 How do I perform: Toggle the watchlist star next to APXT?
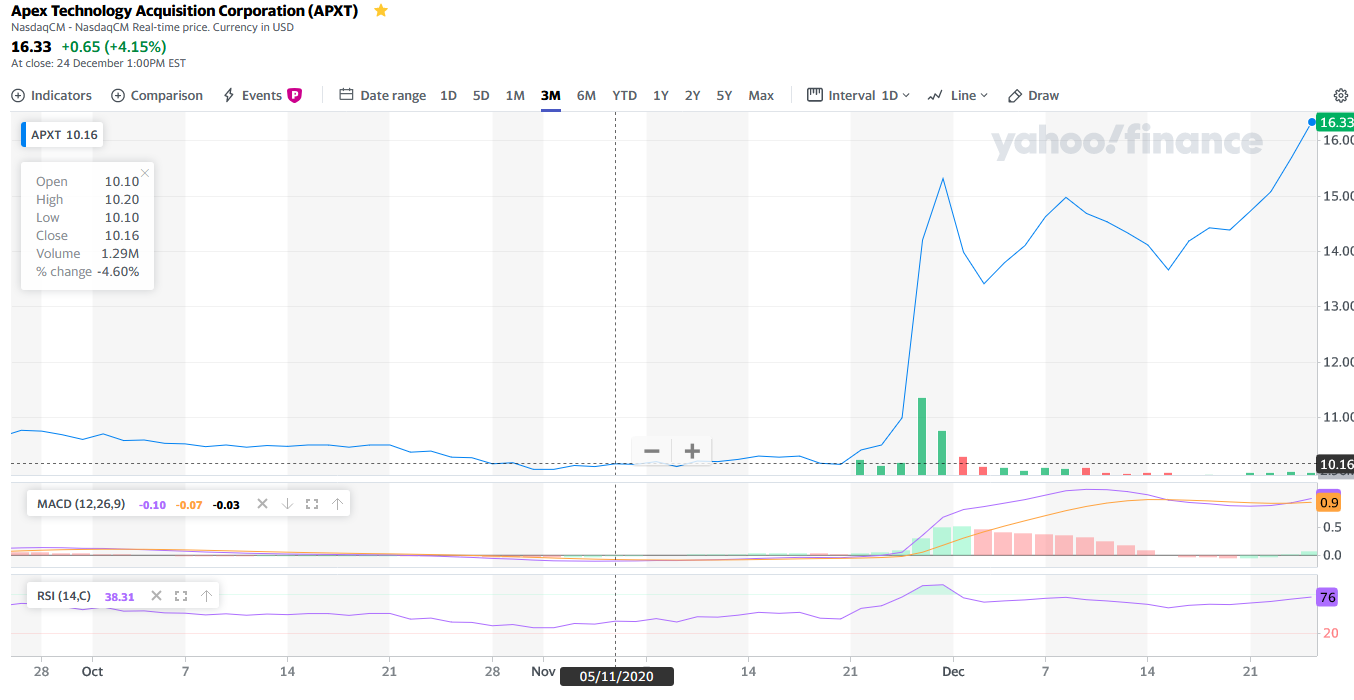(380, 10)
